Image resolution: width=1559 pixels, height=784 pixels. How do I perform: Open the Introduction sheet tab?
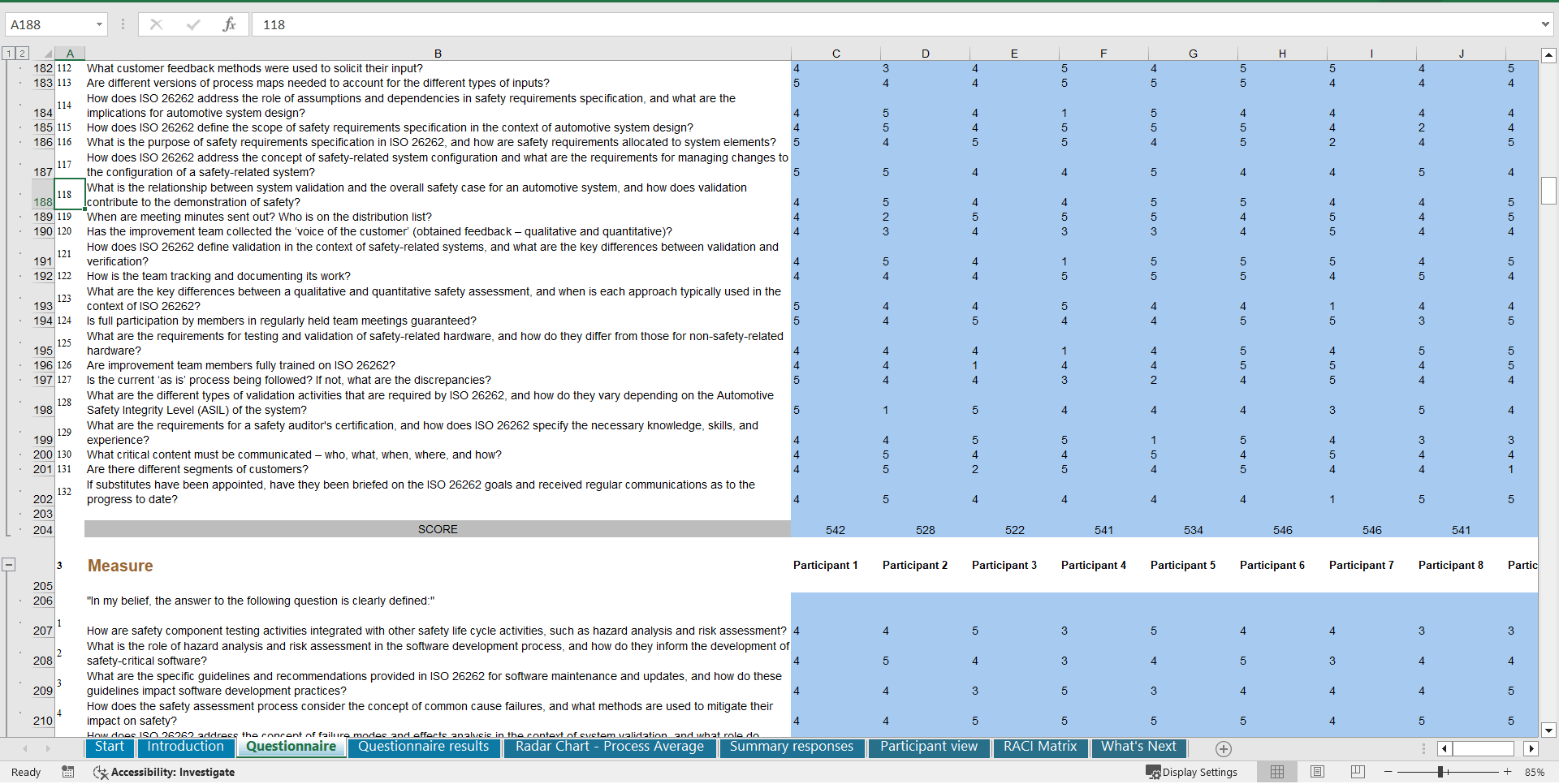coord(185,747)
